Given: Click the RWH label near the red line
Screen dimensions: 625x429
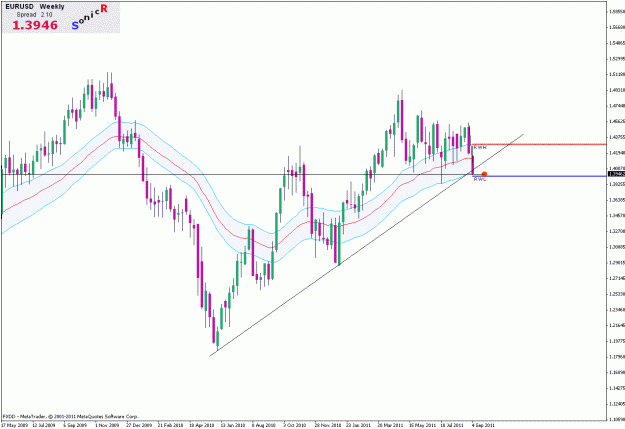Looking at the screenshot, I should coord(480,148).
